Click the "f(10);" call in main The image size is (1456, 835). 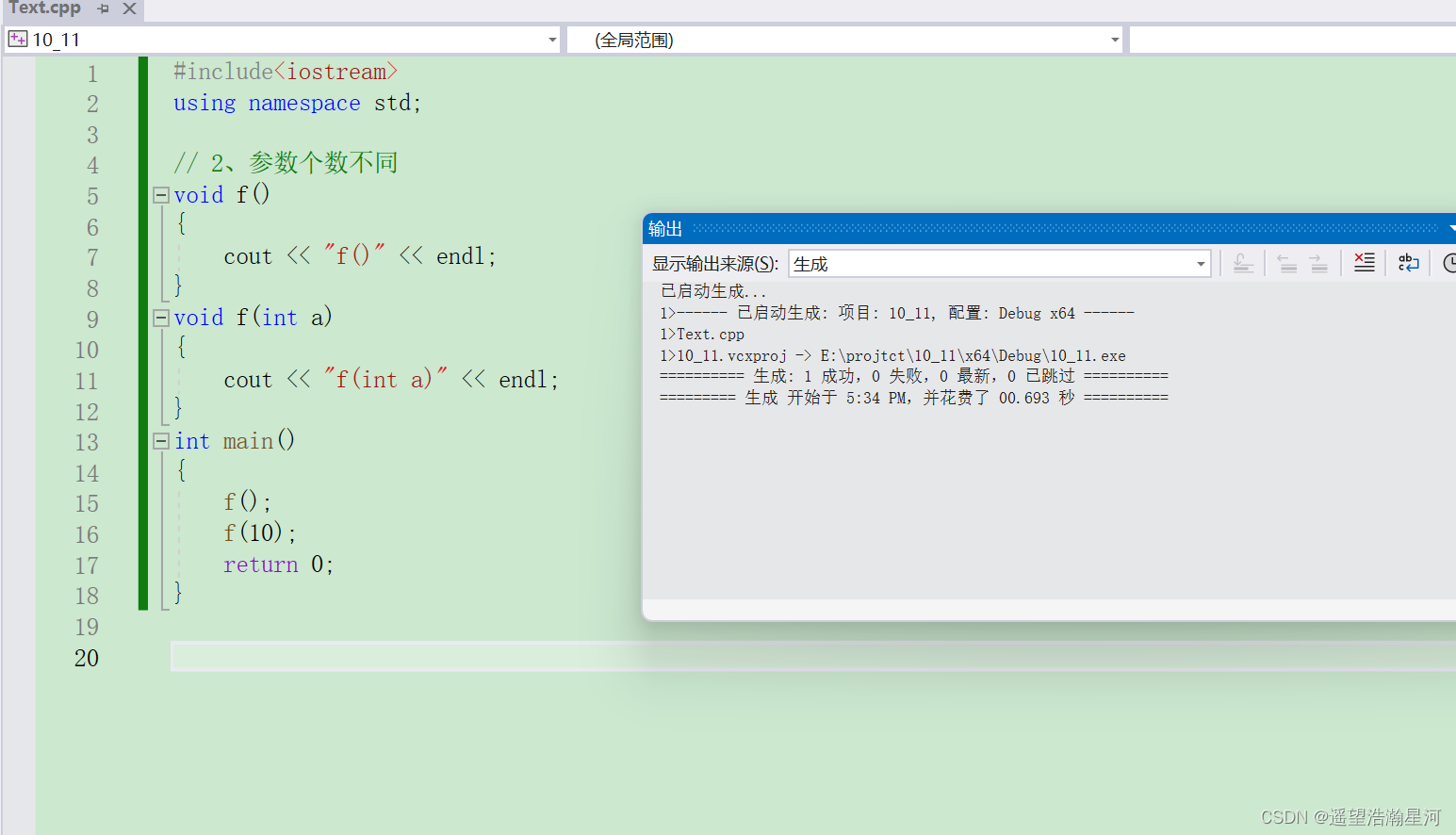[260, 533]
